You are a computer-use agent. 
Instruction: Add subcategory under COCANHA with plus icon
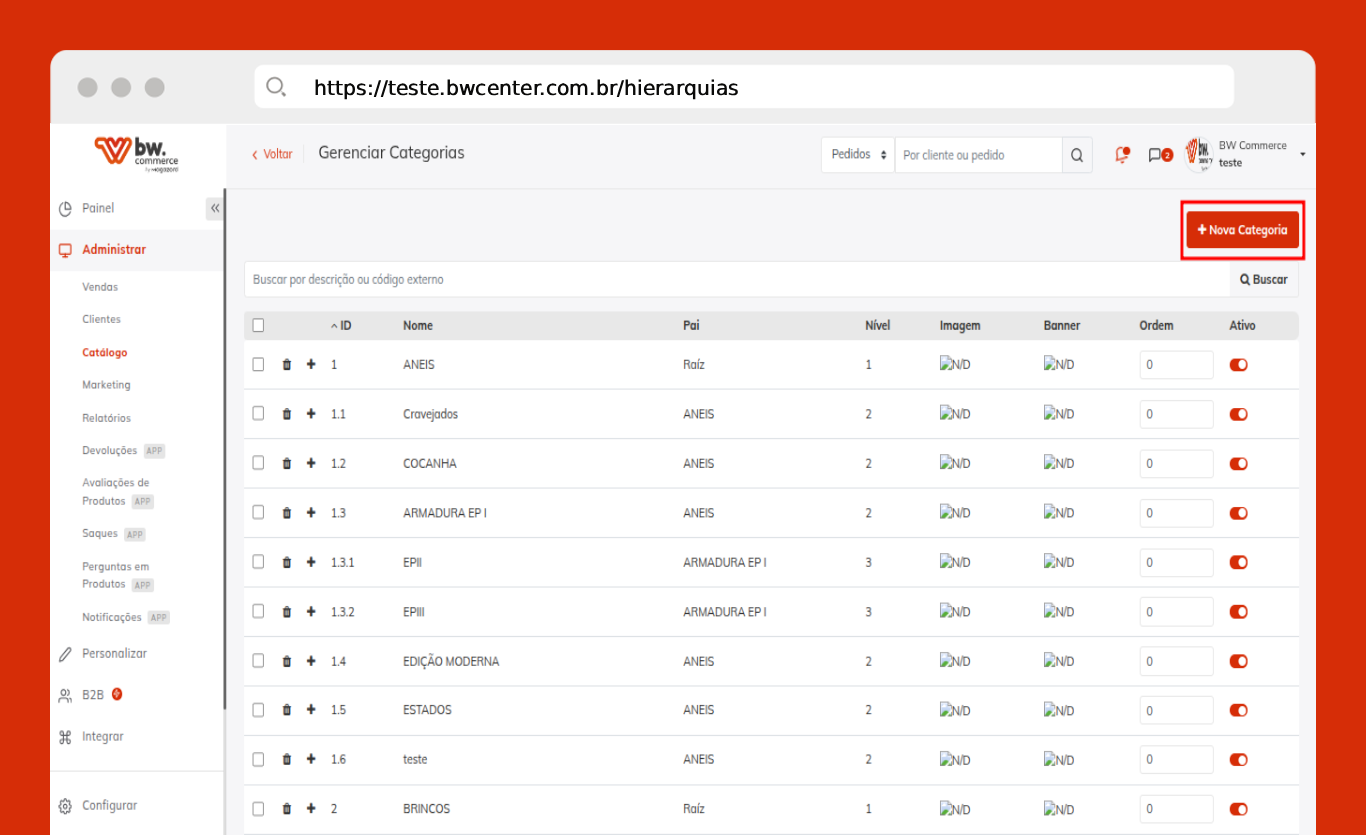pos(311,463)
